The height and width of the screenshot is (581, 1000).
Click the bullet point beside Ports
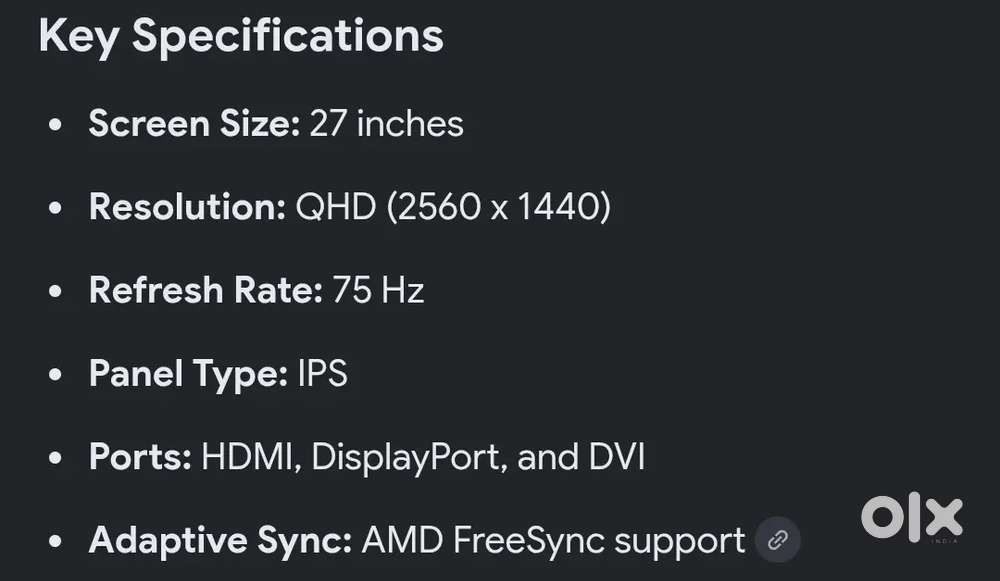coord(55,457)
